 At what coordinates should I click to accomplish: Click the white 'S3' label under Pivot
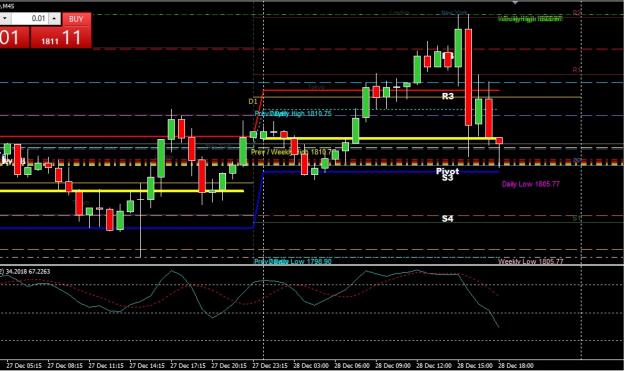coord(447,178)
